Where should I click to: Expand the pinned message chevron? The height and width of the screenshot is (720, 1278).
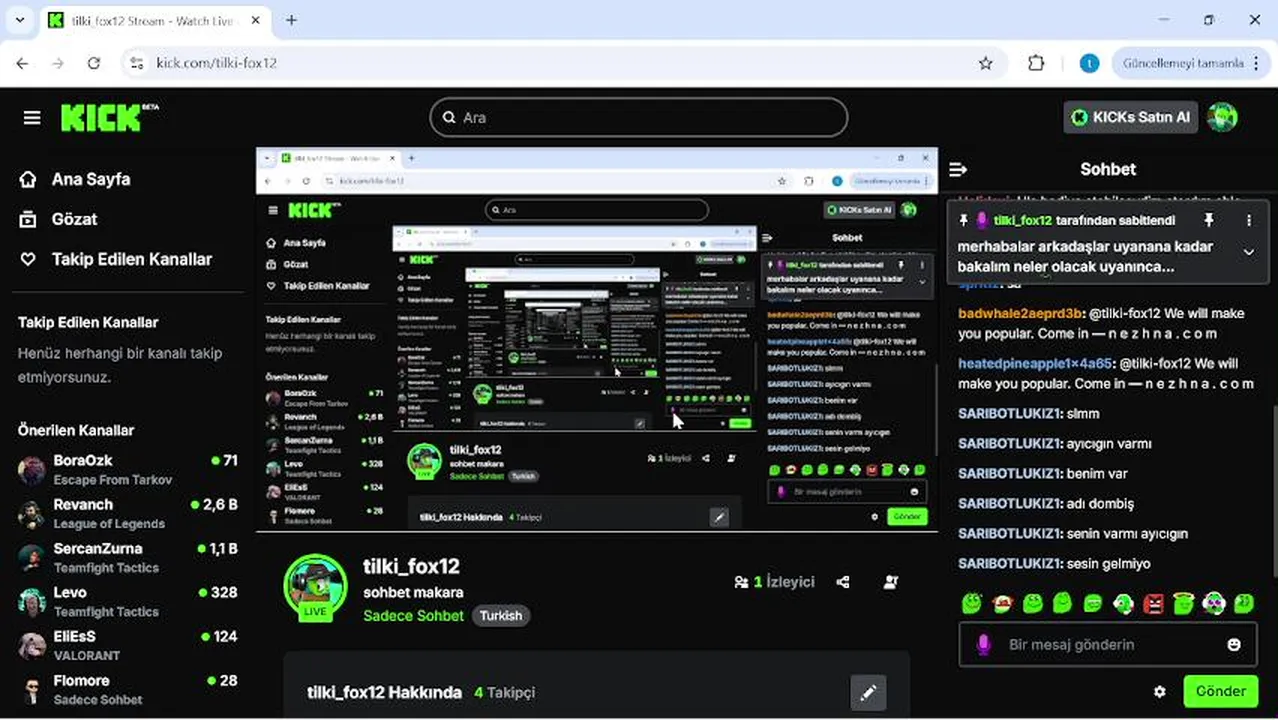click(x=1248, y=252)
